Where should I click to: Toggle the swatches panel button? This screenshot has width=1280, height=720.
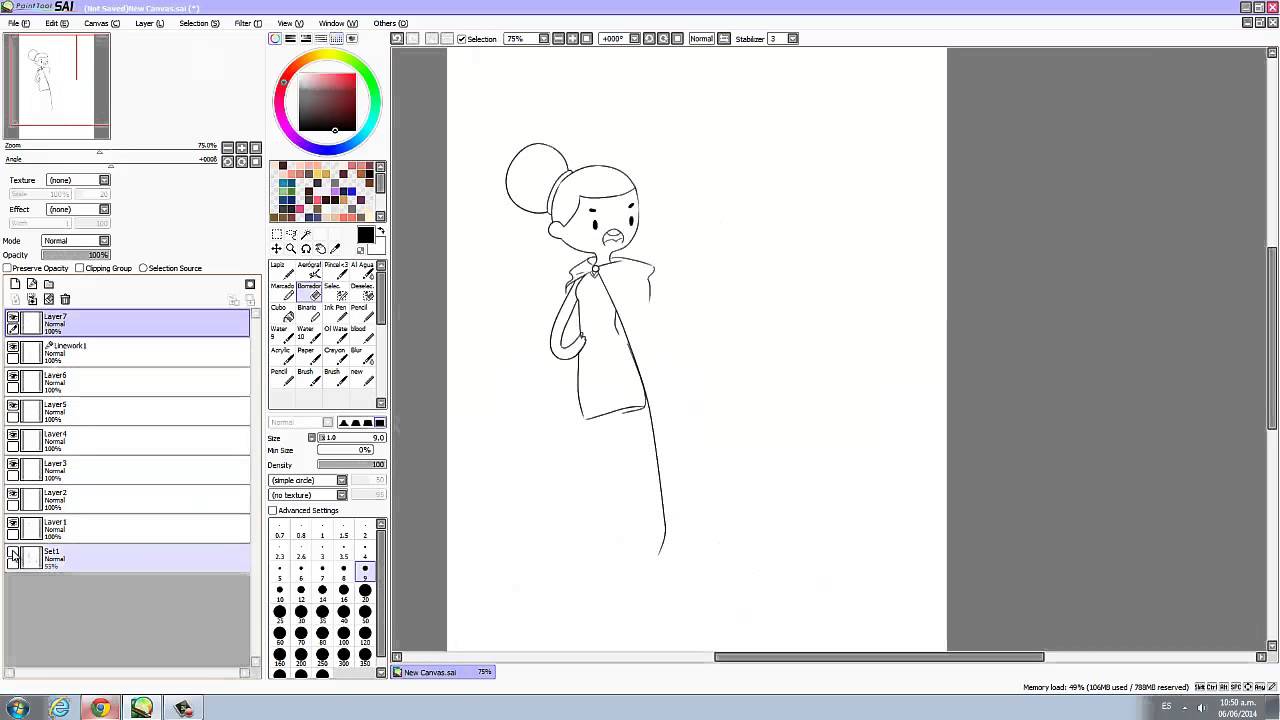point(336,39)
